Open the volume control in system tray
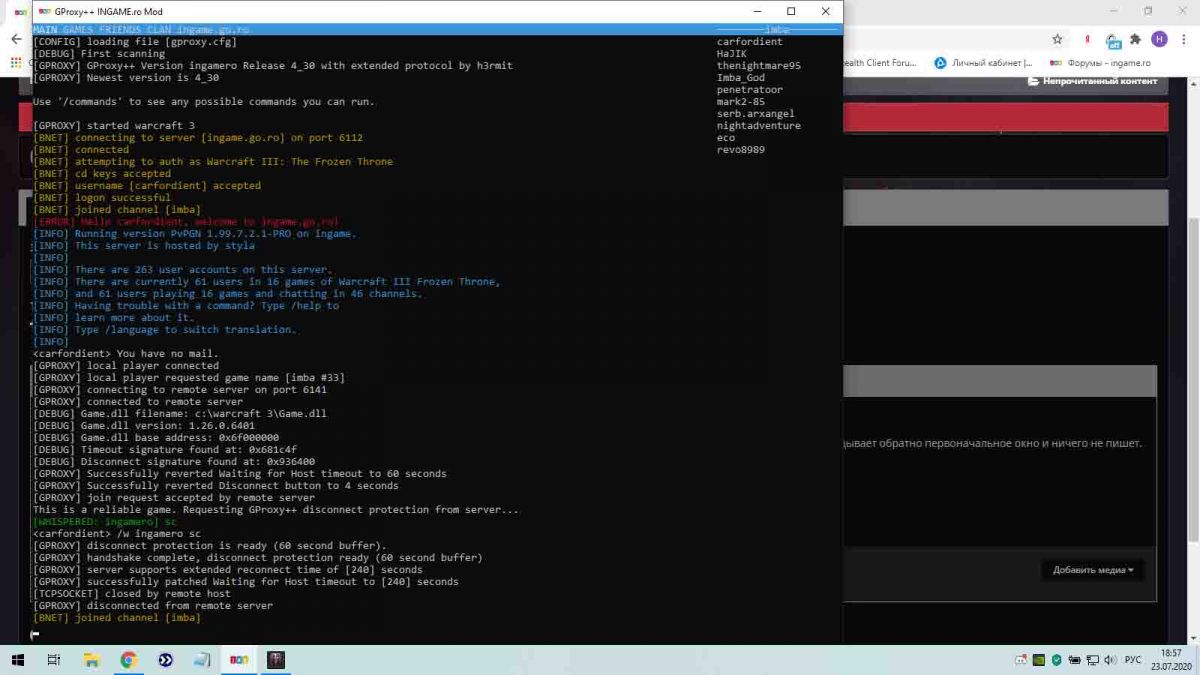 point(1109,660)
